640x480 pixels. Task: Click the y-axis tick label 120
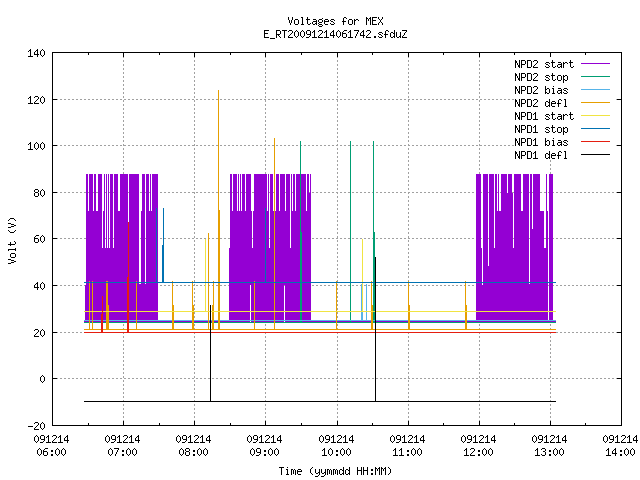coord(36,100)
